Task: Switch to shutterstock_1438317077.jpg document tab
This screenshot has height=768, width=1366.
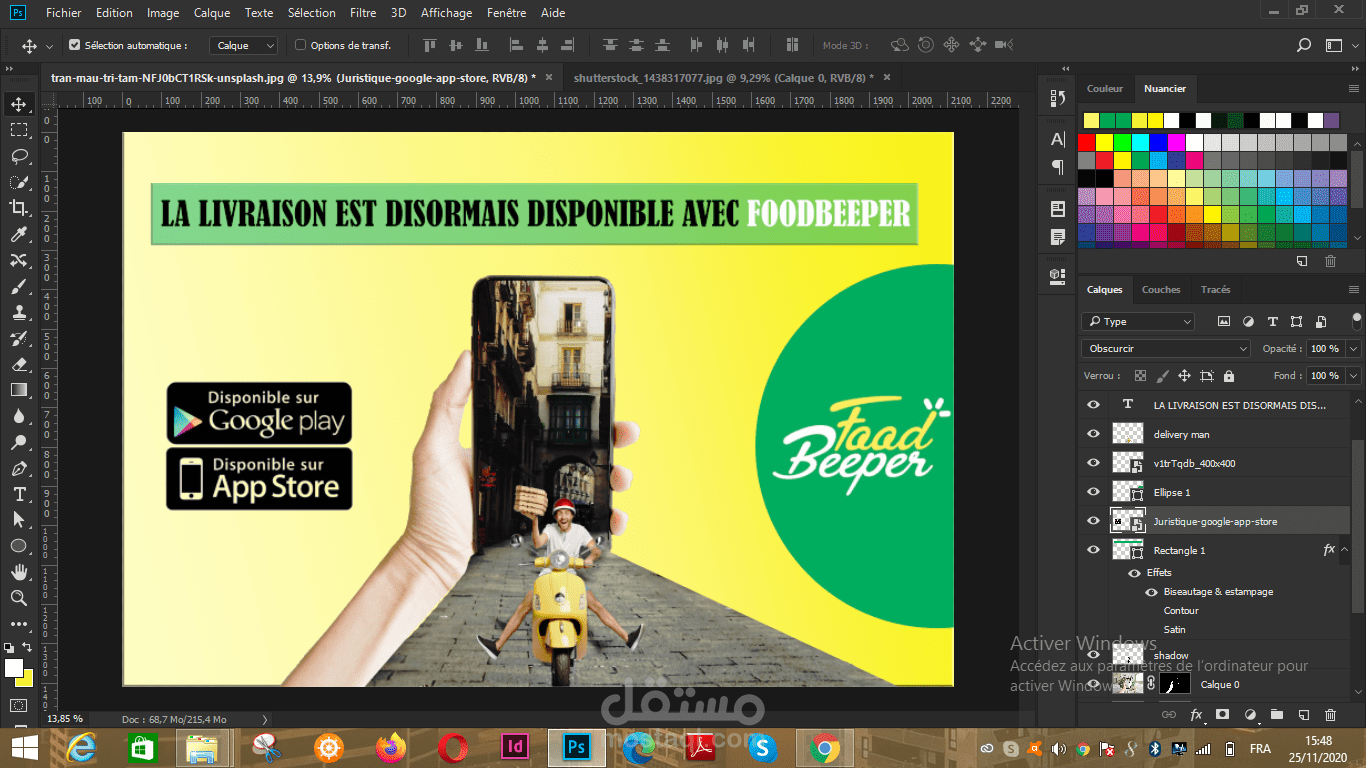Action: pyautogui.click(x=723, y=77)
